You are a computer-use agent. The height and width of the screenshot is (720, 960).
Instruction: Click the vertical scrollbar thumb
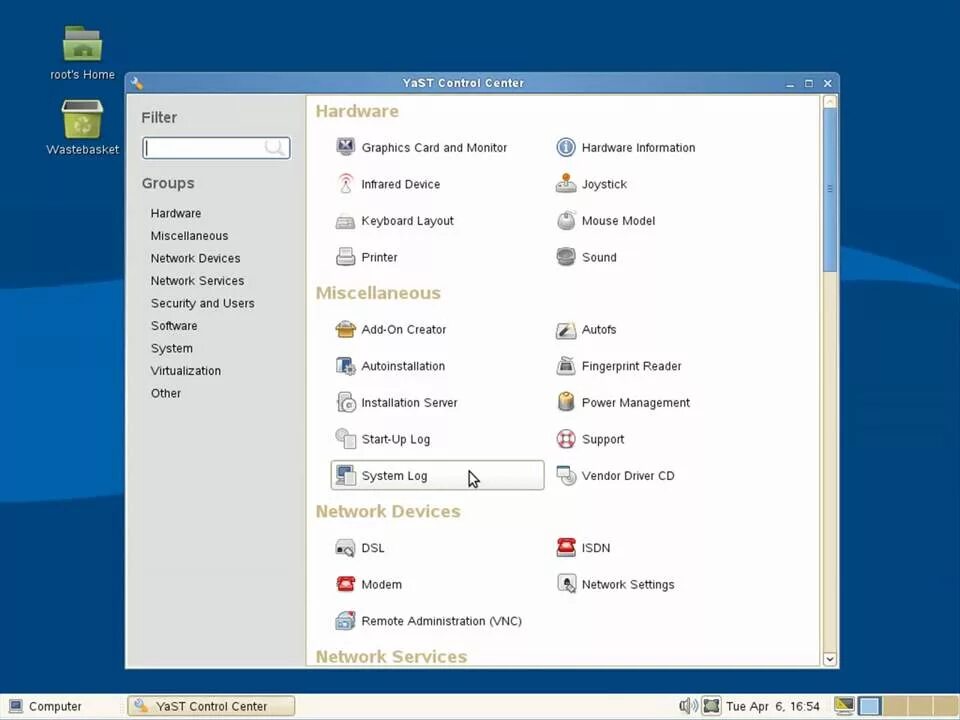[x=830, y=190]
